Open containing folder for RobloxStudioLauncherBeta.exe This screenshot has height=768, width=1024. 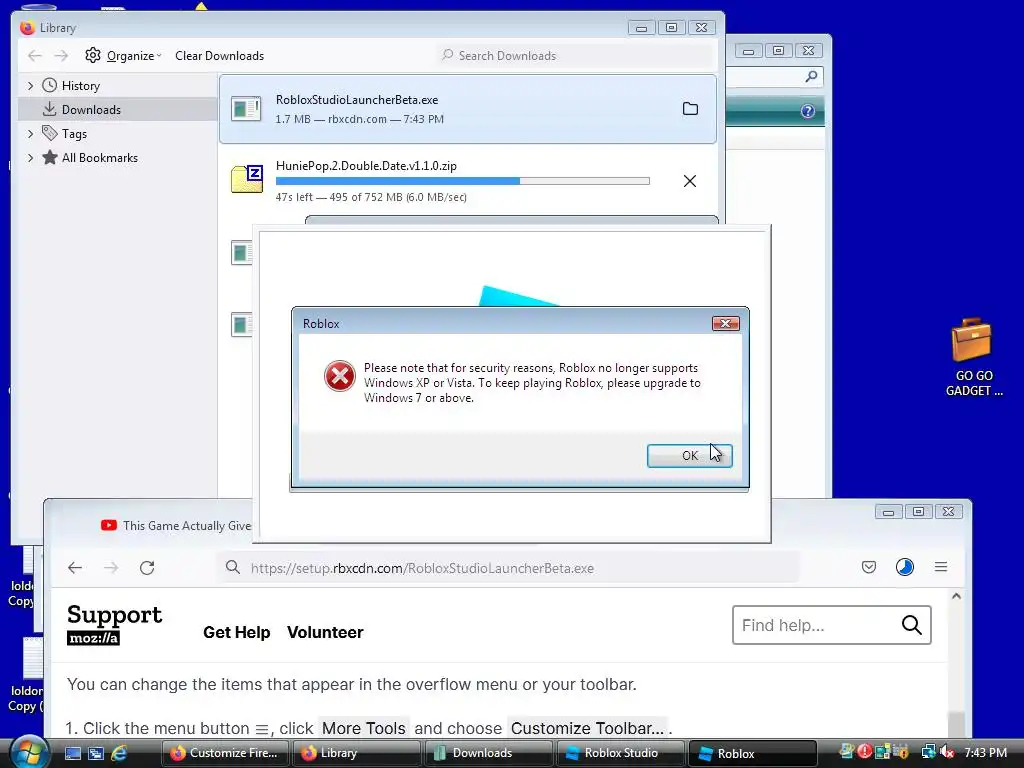coord(690,109)
